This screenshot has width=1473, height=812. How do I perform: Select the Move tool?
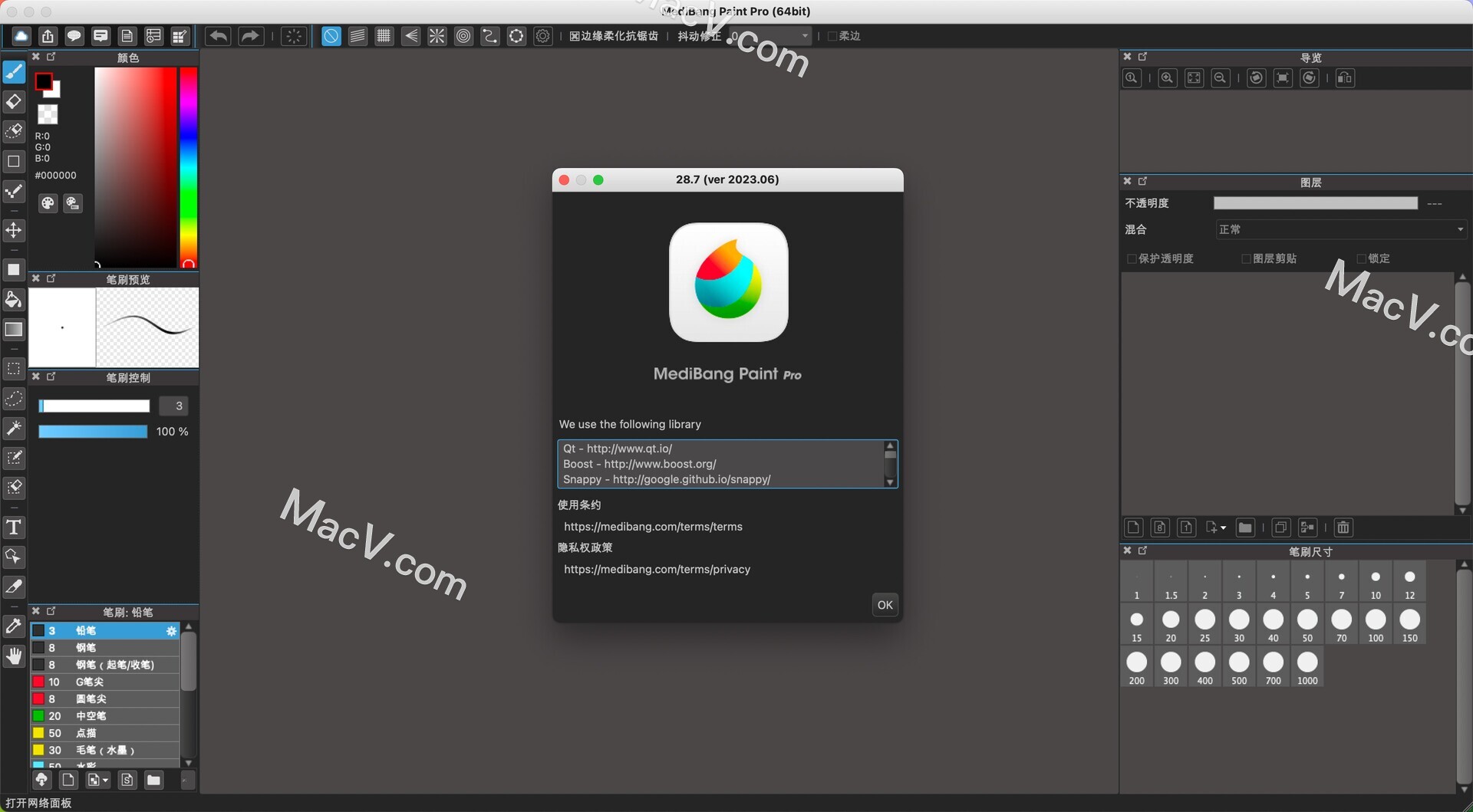pyautogui.click(x=14, y=230)
